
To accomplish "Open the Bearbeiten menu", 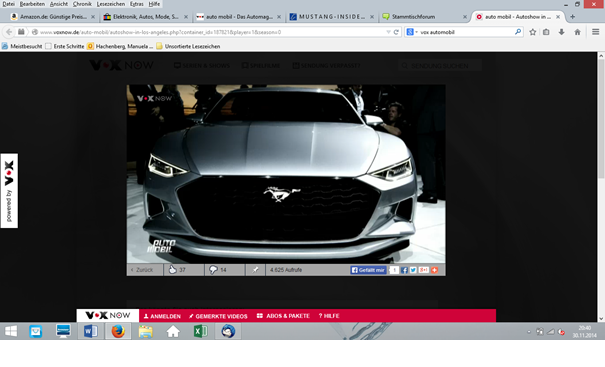I will tap(32, 4).
